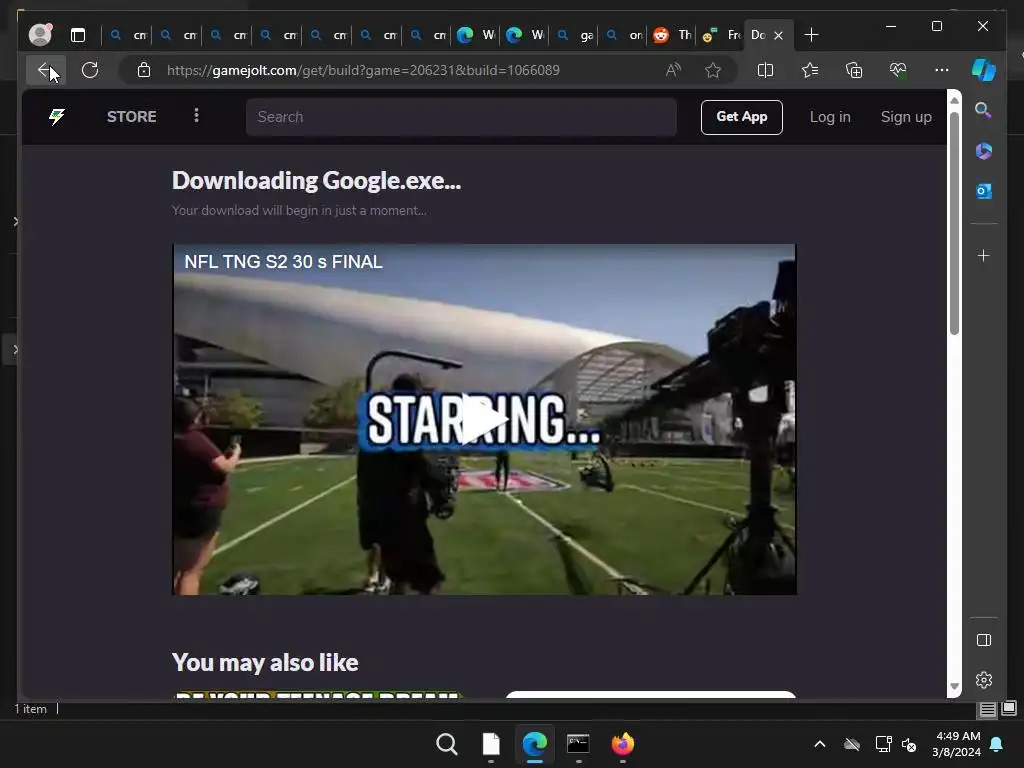
Task: Show hidden system tray icons chevron
Action: pyautogui.click(x=820, y=744)
